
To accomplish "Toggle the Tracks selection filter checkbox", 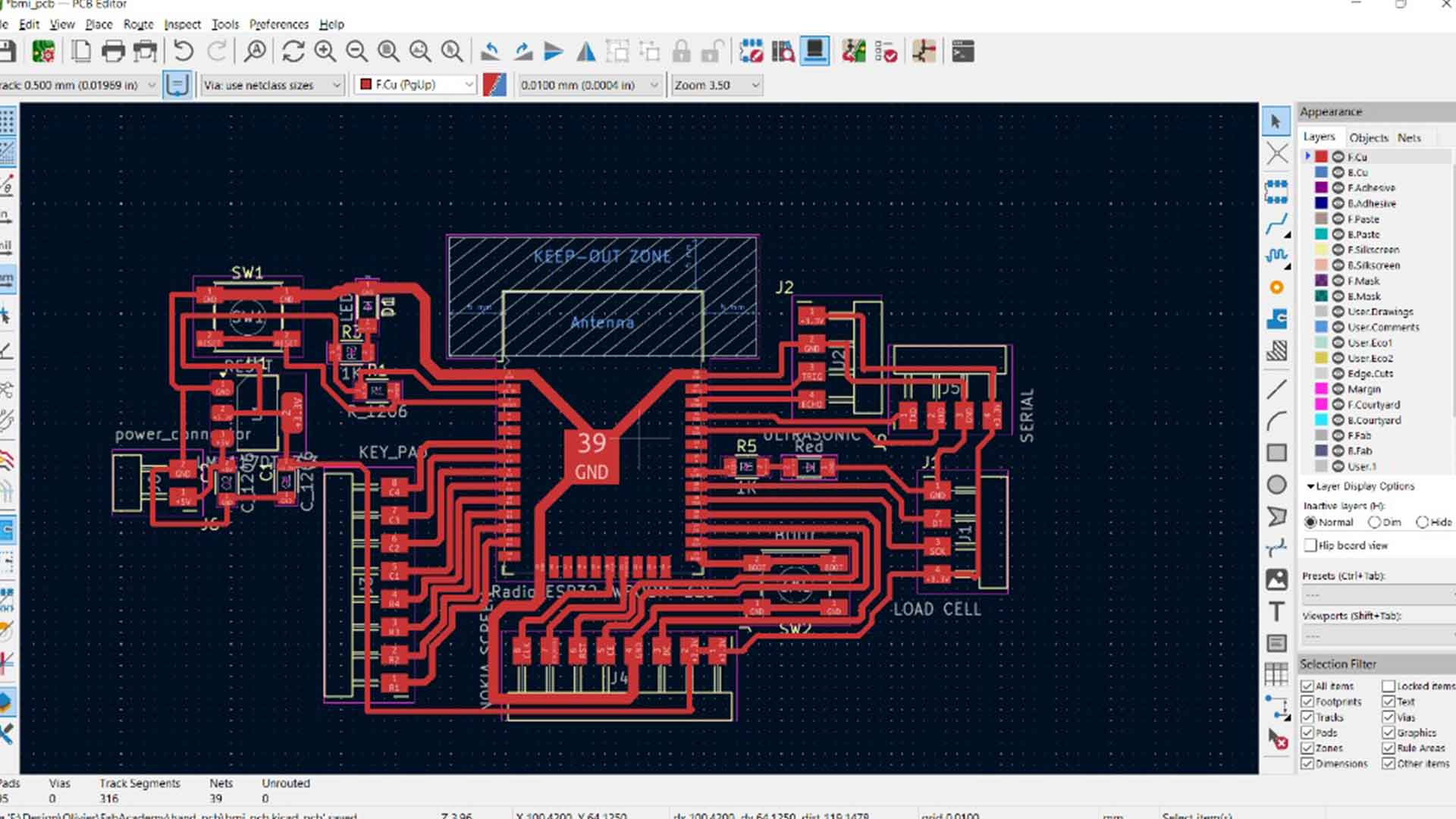I will 1307,717.
